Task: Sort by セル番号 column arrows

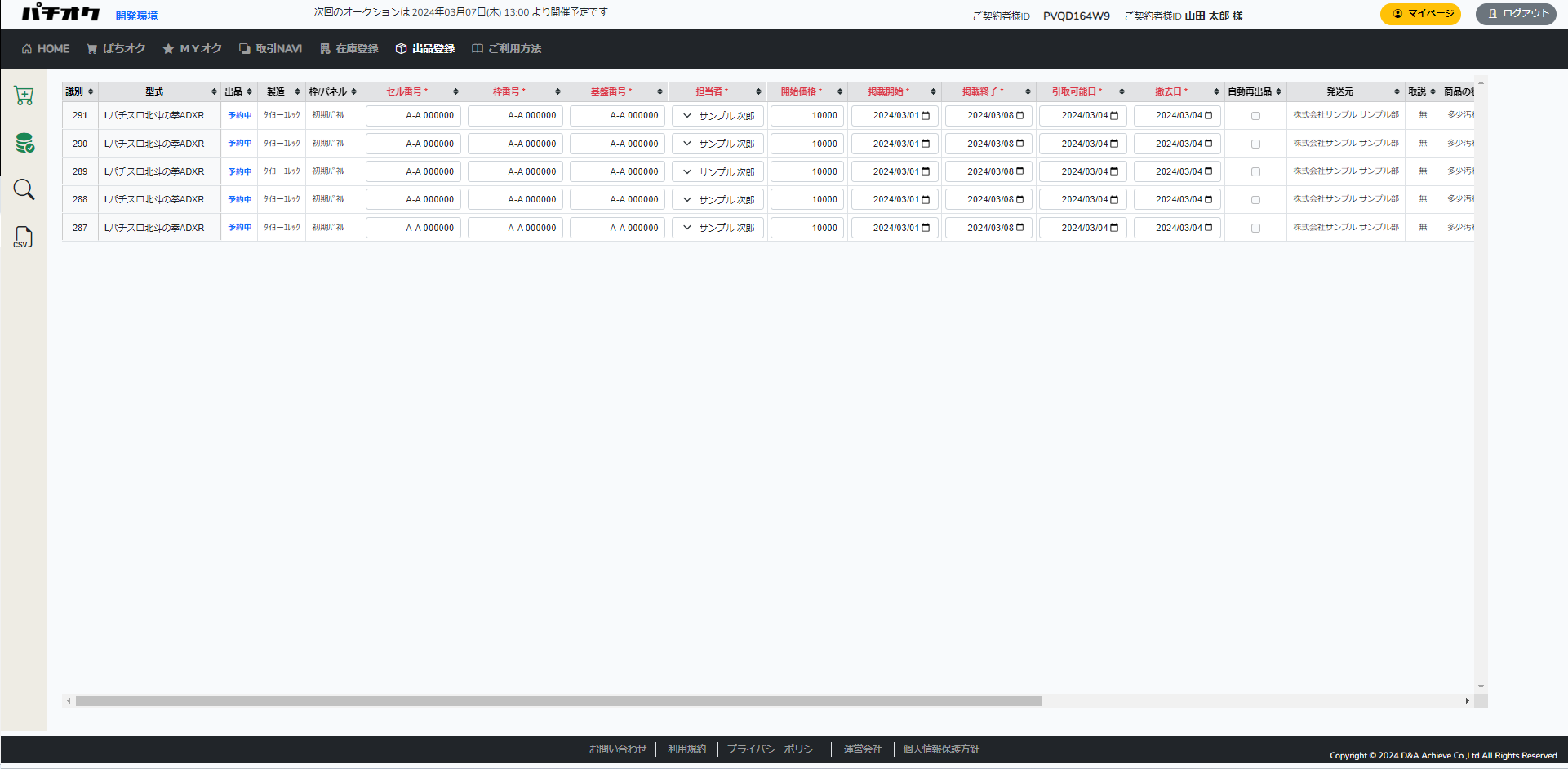Action: (x=455, y=91)
